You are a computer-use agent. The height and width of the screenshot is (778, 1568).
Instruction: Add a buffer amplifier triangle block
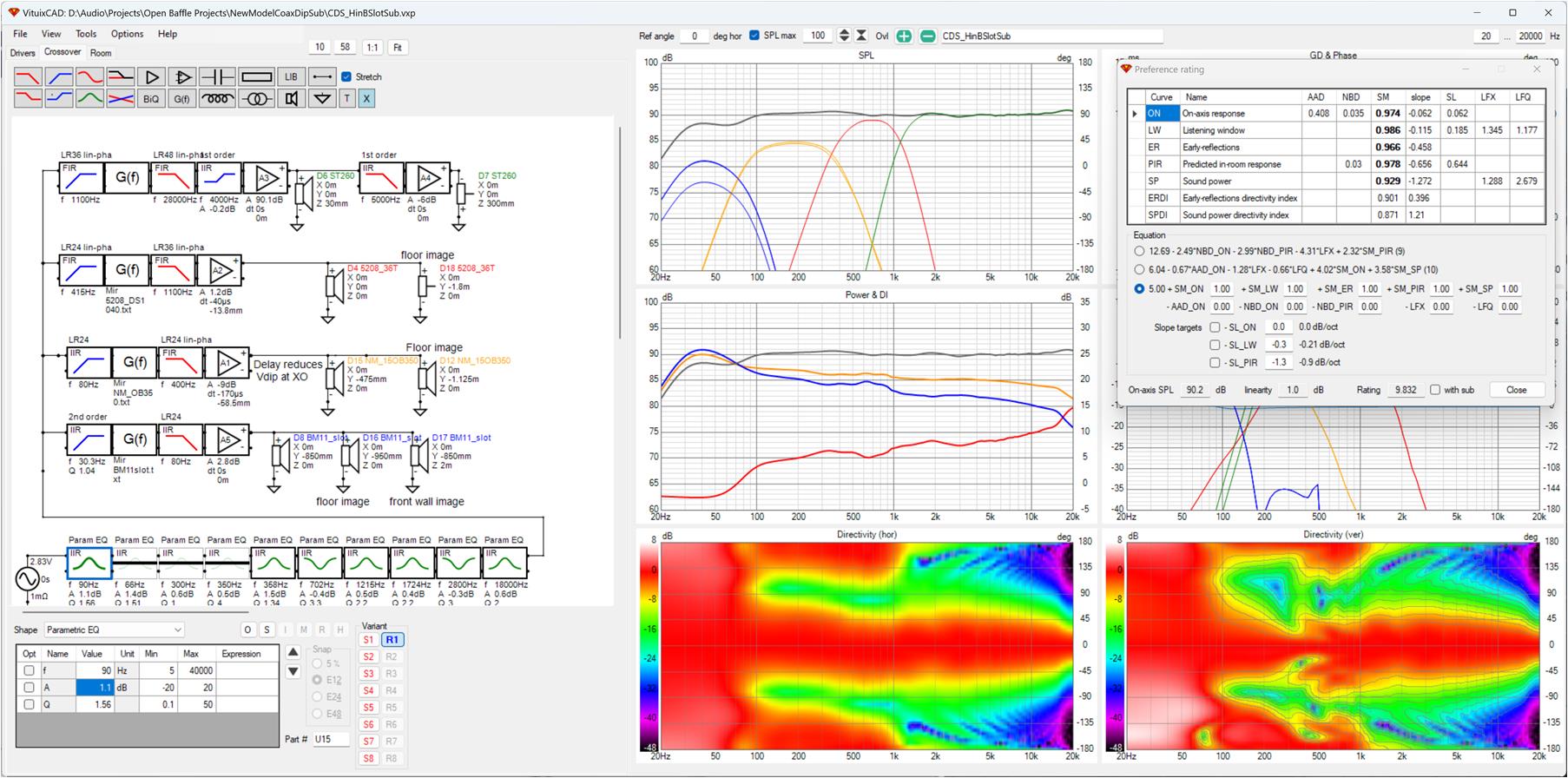pos(152,77)
